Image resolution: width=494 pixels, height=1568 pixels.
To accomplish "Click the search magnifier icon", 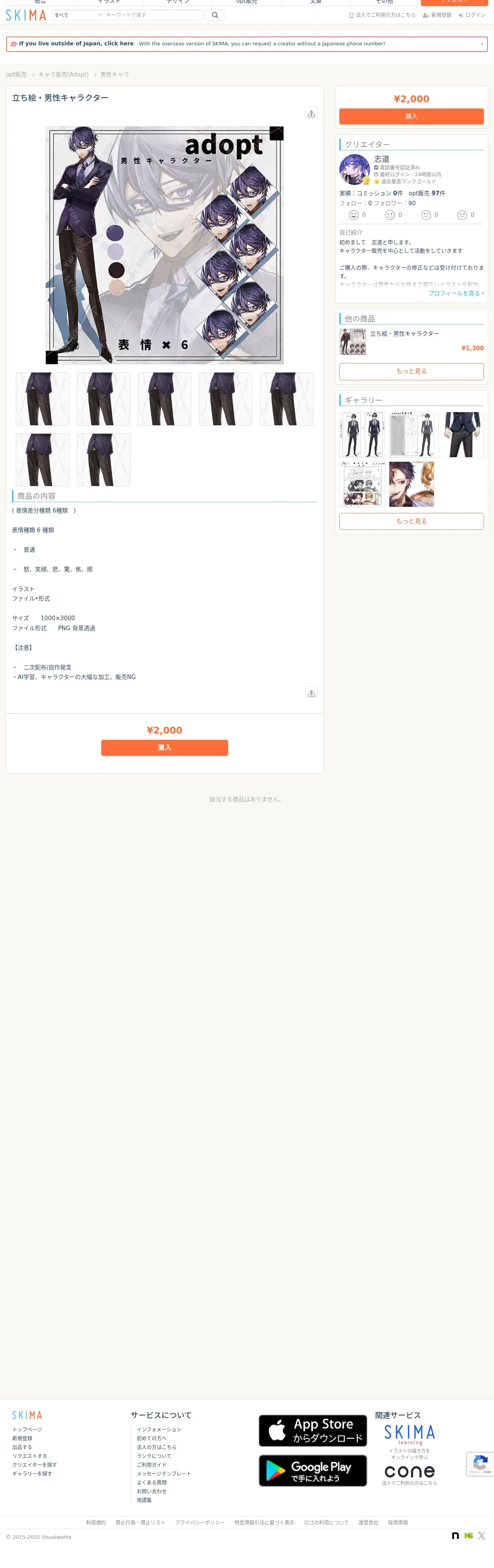I will (215, 15).
